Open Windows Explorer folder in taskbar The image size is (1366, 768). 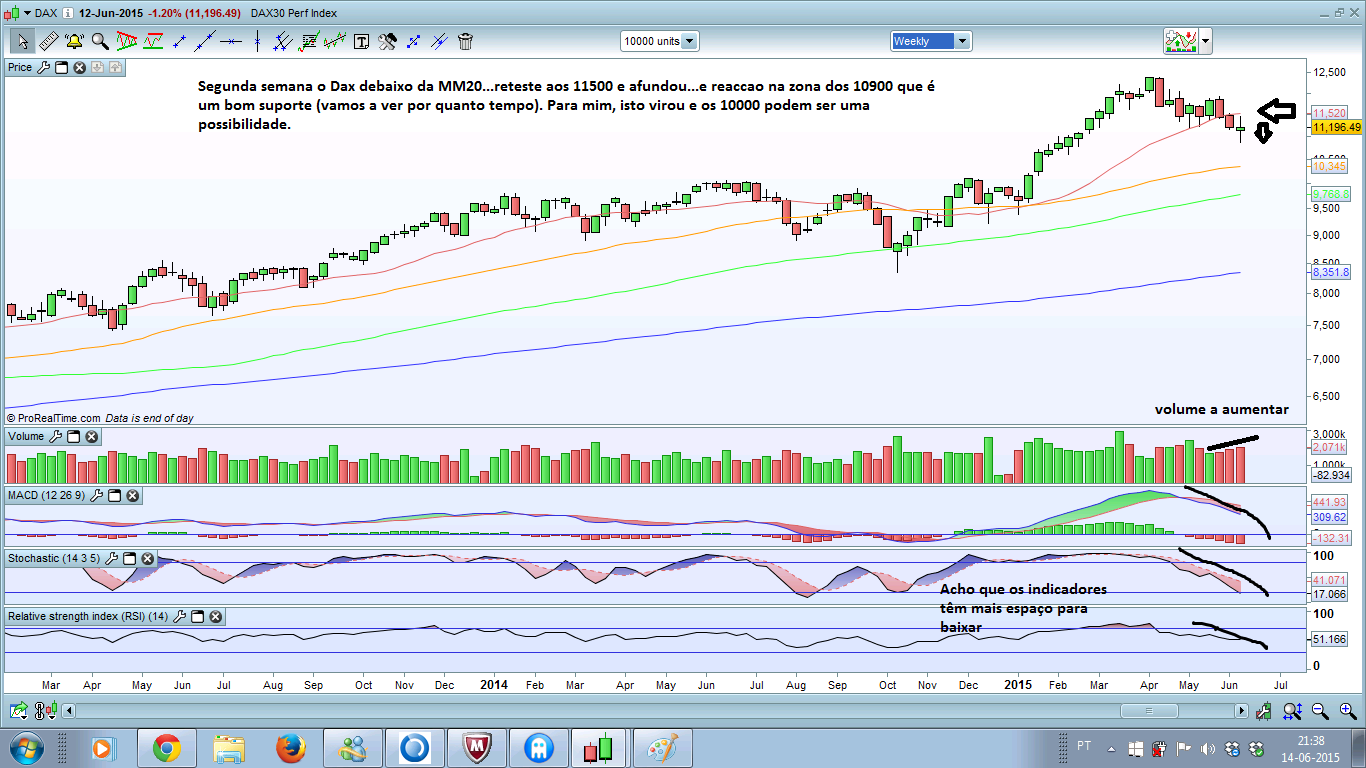(x=228, y=748)
